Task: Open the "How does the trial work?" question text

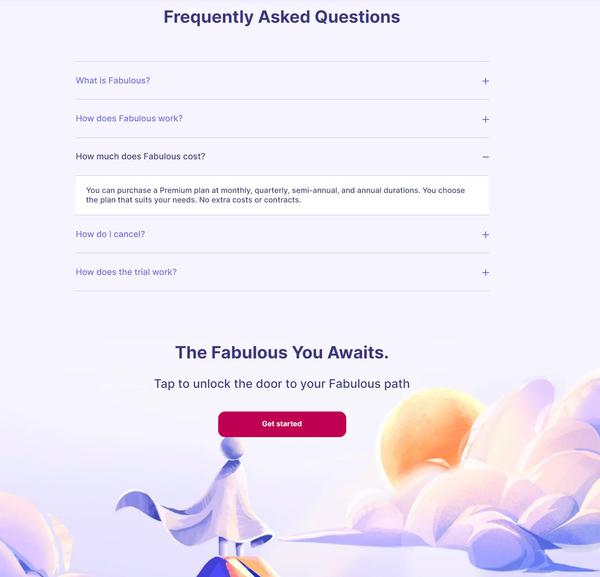Action: tap(126, 272)
